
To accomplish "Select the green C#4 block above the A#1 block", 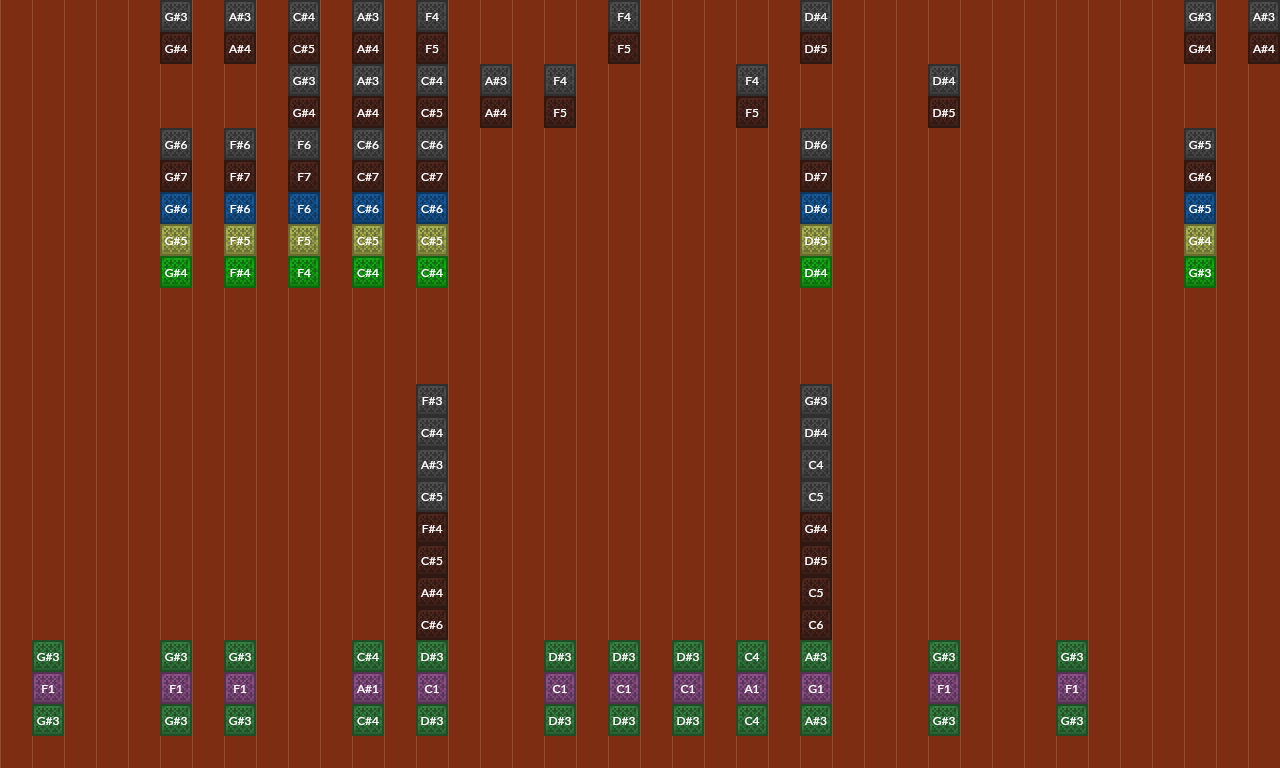I will (368, 656).
